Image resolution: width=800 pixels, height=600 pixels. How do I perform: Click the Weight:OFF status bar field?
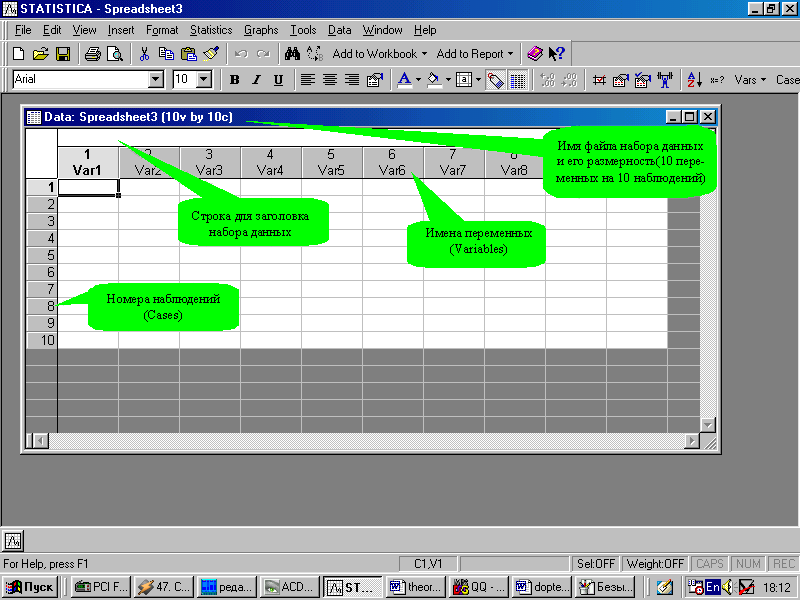click(655, 564)
